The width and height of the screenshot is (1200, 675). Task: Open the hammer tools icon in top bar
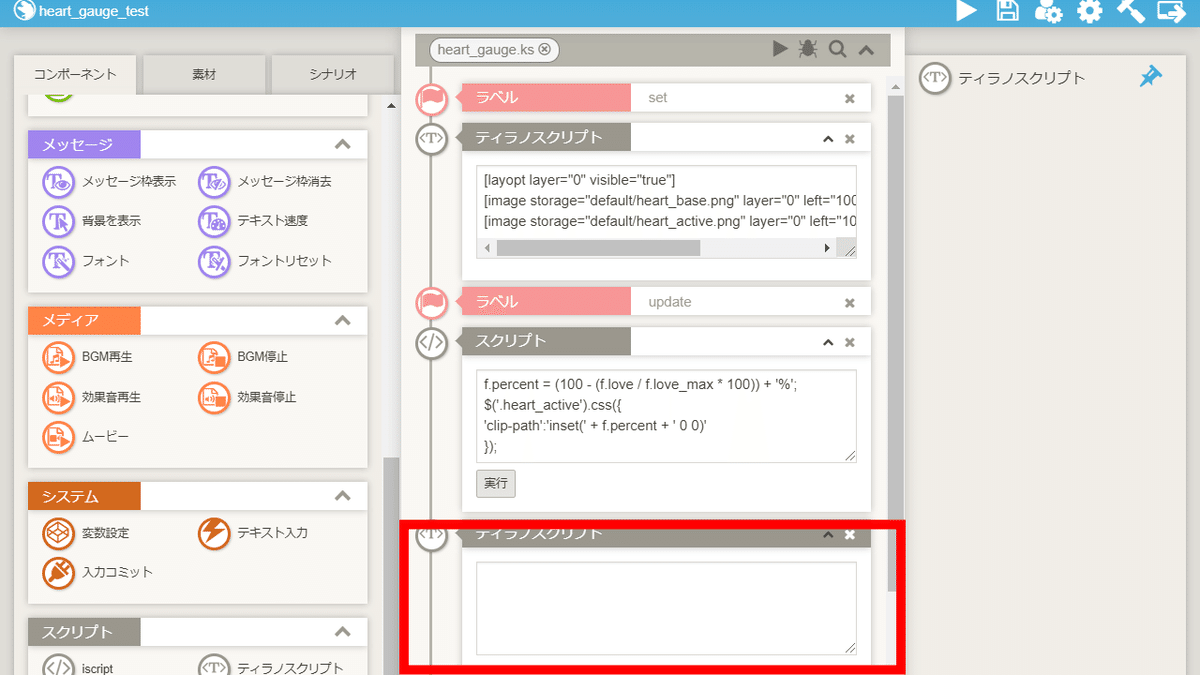1130,11
